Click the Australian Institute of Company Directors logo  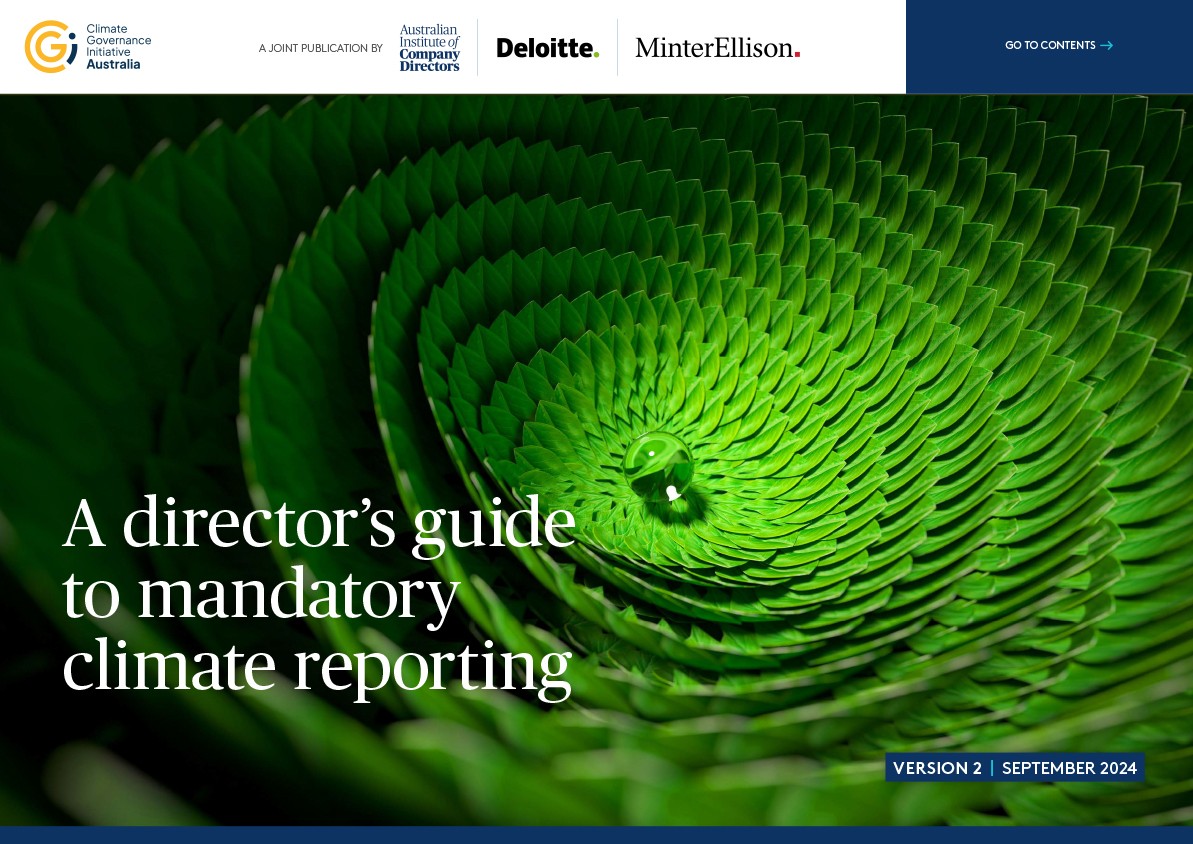[430, 48]
